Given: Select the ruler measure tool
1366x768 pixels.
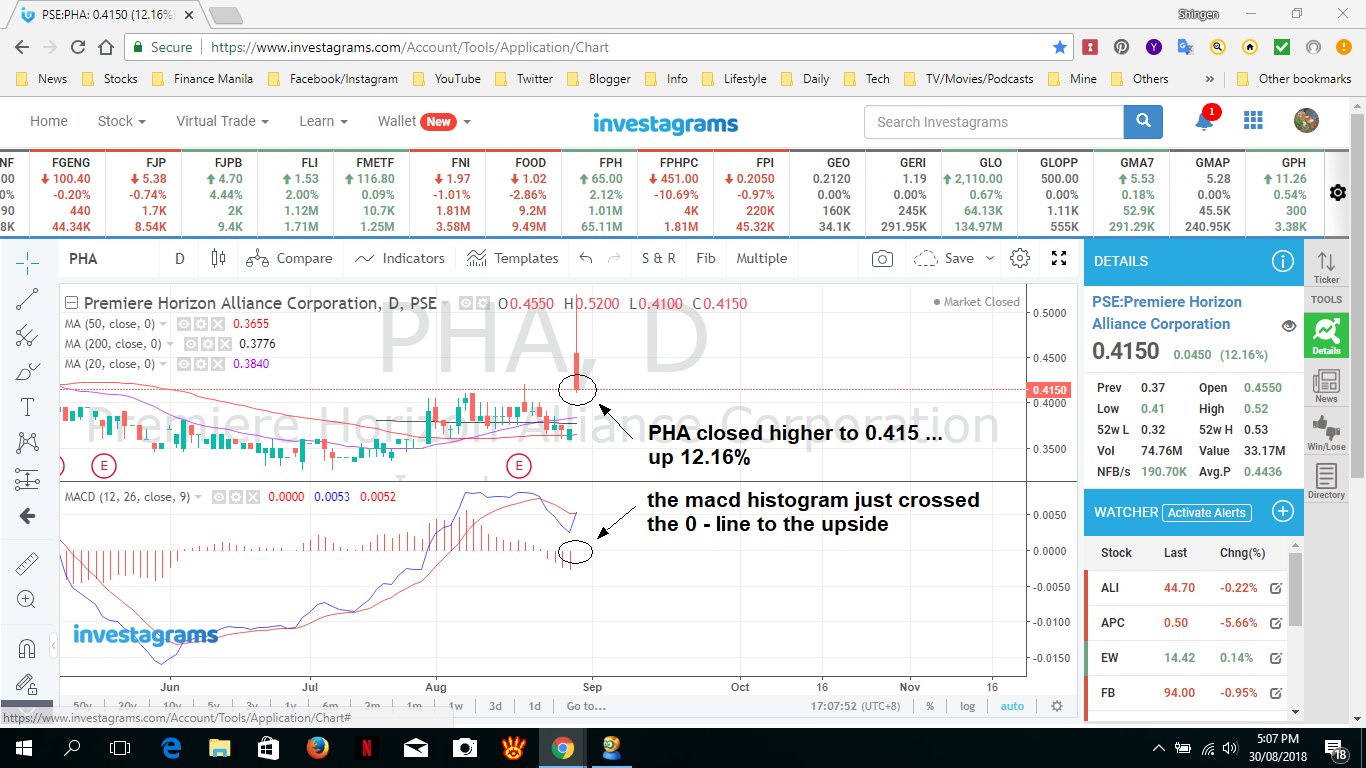Looking at the screenshot, I should [27, 564].
